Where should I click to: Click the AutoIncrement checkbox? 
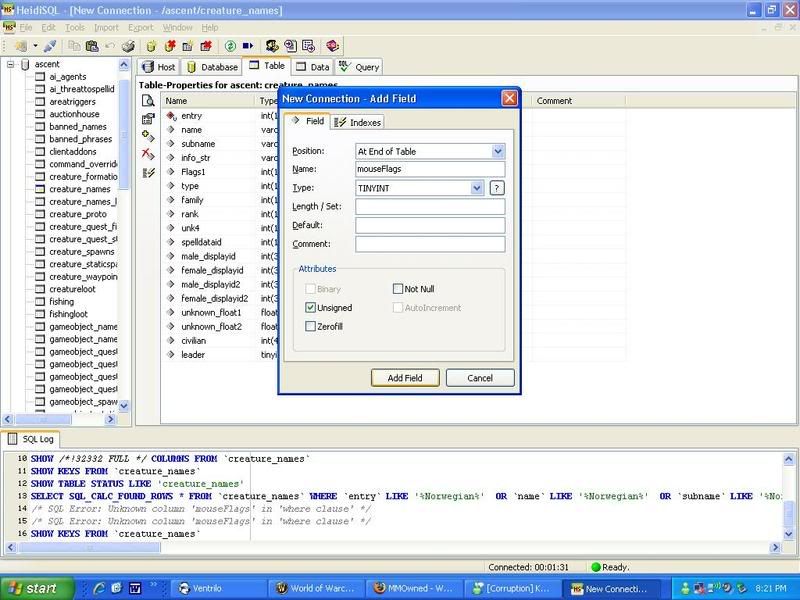[398, 308]
